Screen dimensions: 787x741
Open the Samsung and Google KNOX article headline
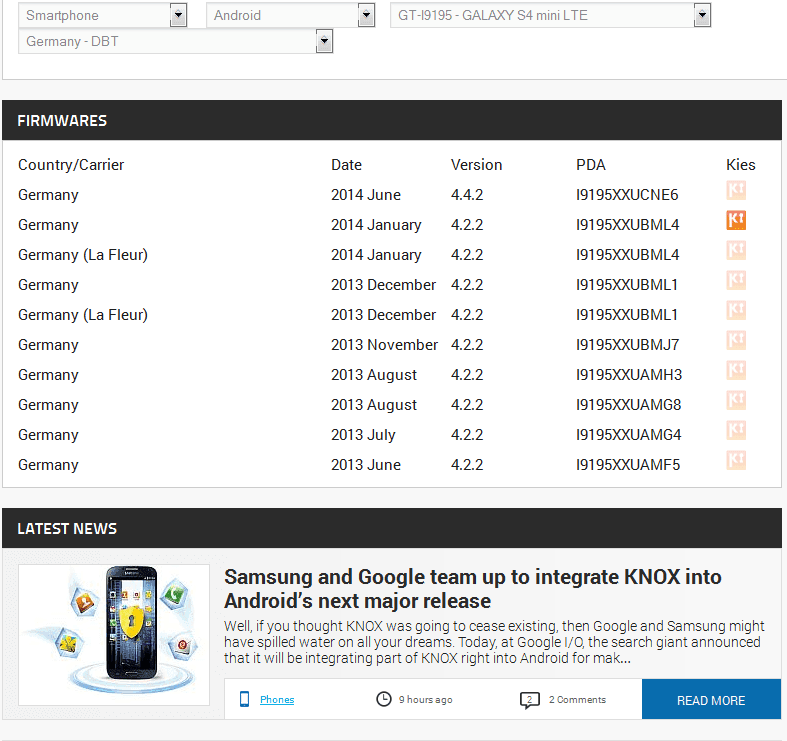pos(472,589)
